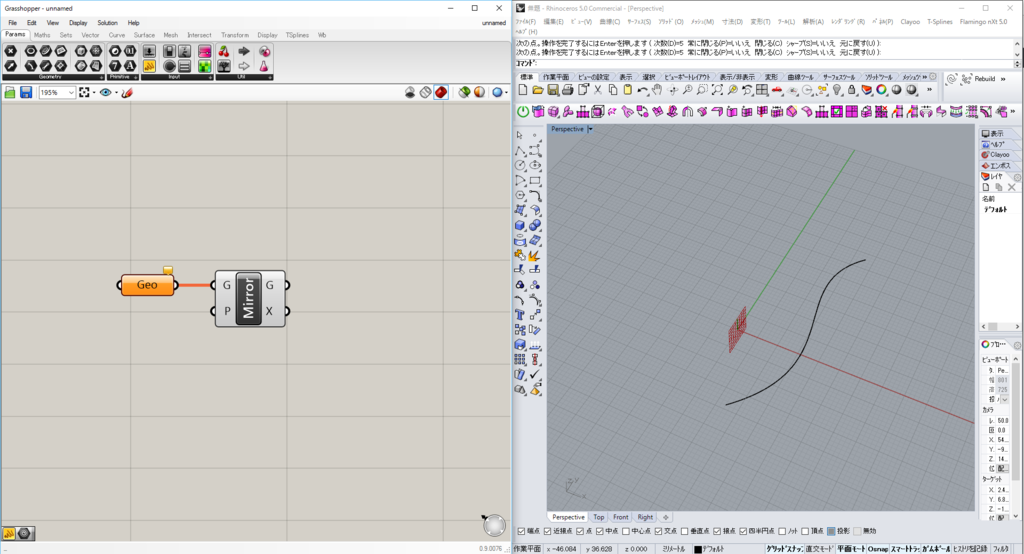The width and height of the screenshot is (1024, 554).
Task: Switch to Curve tab in Grasshopper
Action: click(117, 35)
